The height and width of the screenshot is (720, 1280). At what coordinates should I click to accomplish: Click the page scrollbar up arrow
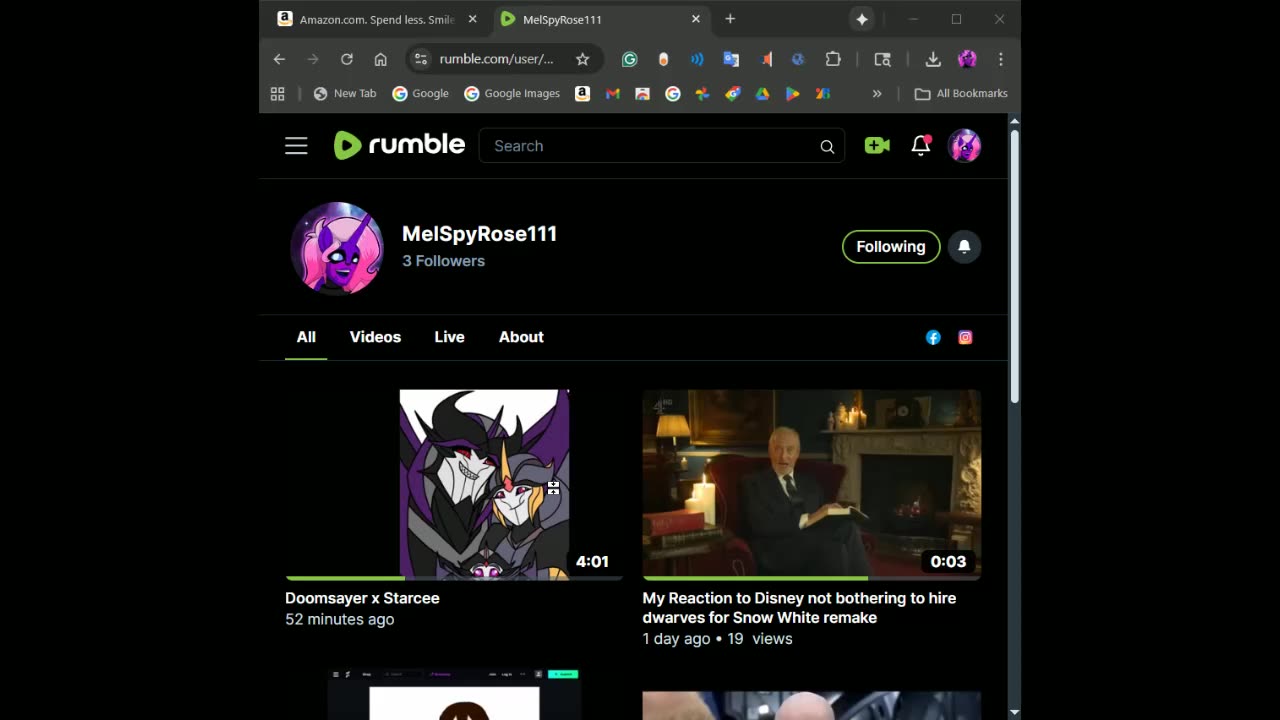[1014, 121]
